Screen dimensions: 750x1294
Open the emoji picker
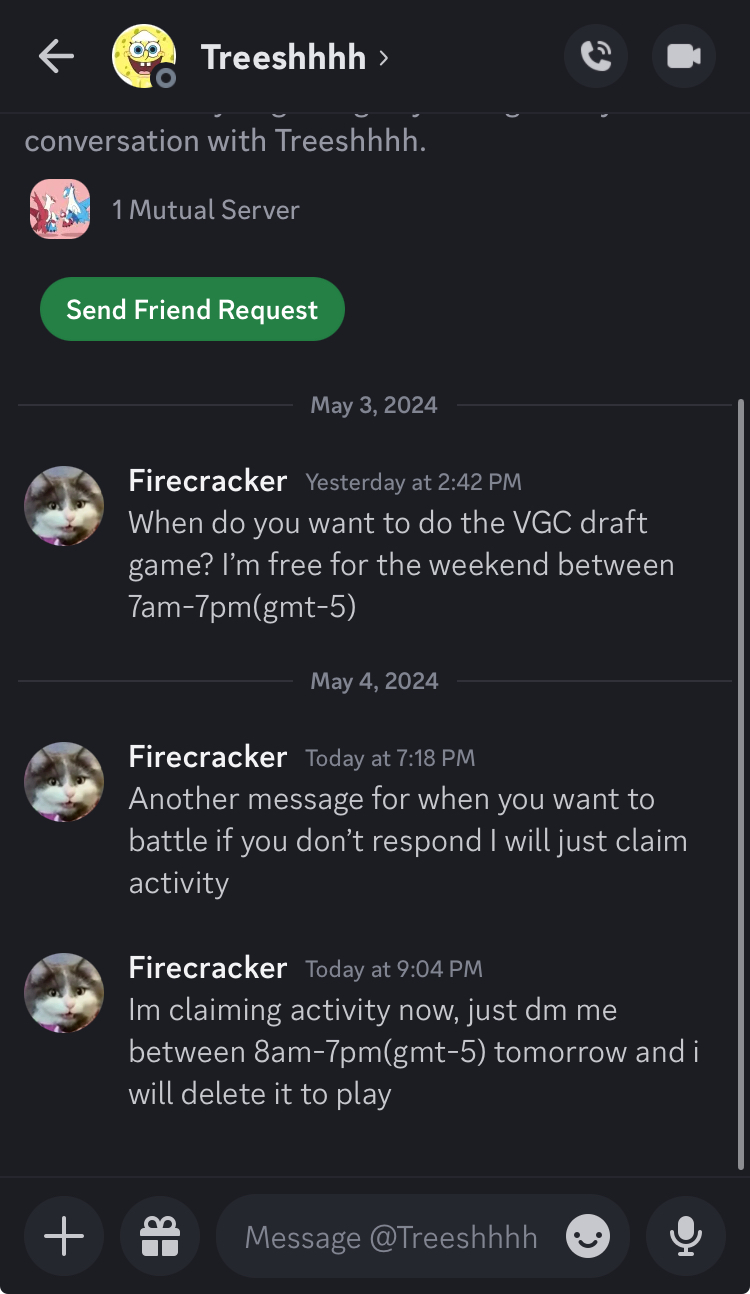(x=588, y=1238)
